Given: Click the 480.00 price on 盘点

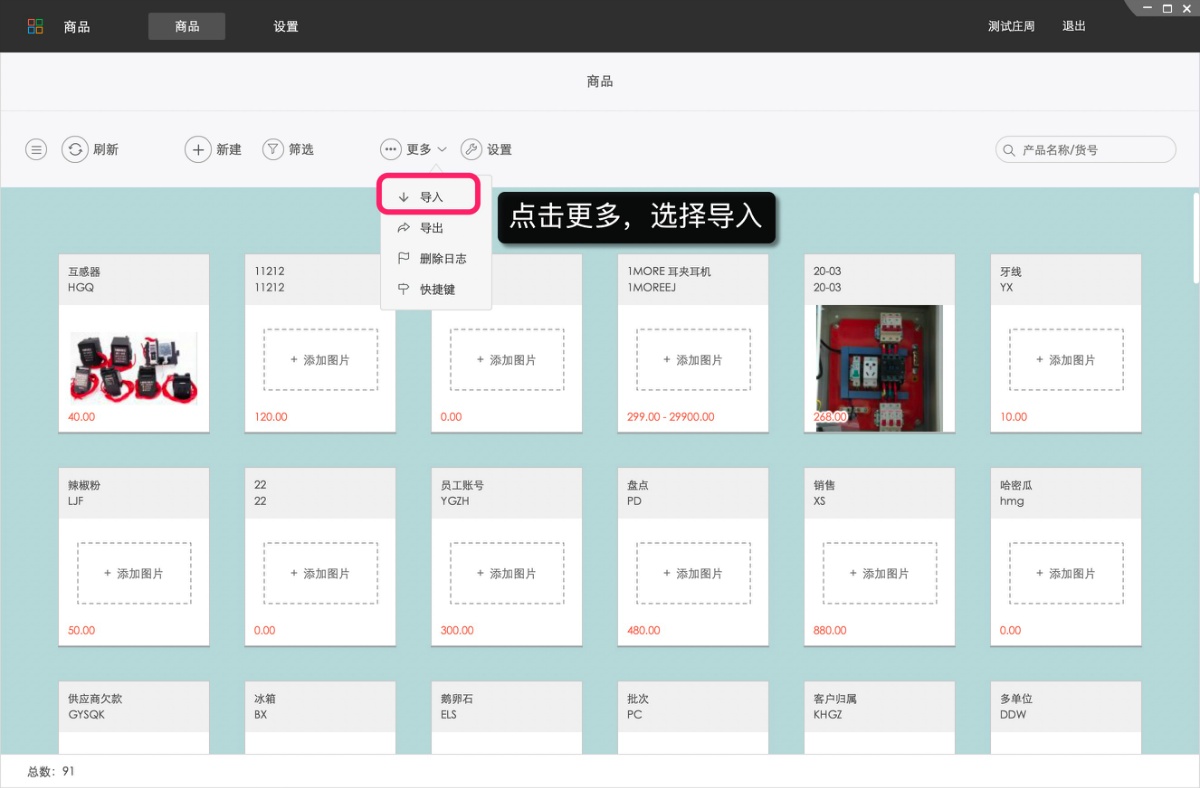Looking at the screenshot, I should [x=644, y=630].
